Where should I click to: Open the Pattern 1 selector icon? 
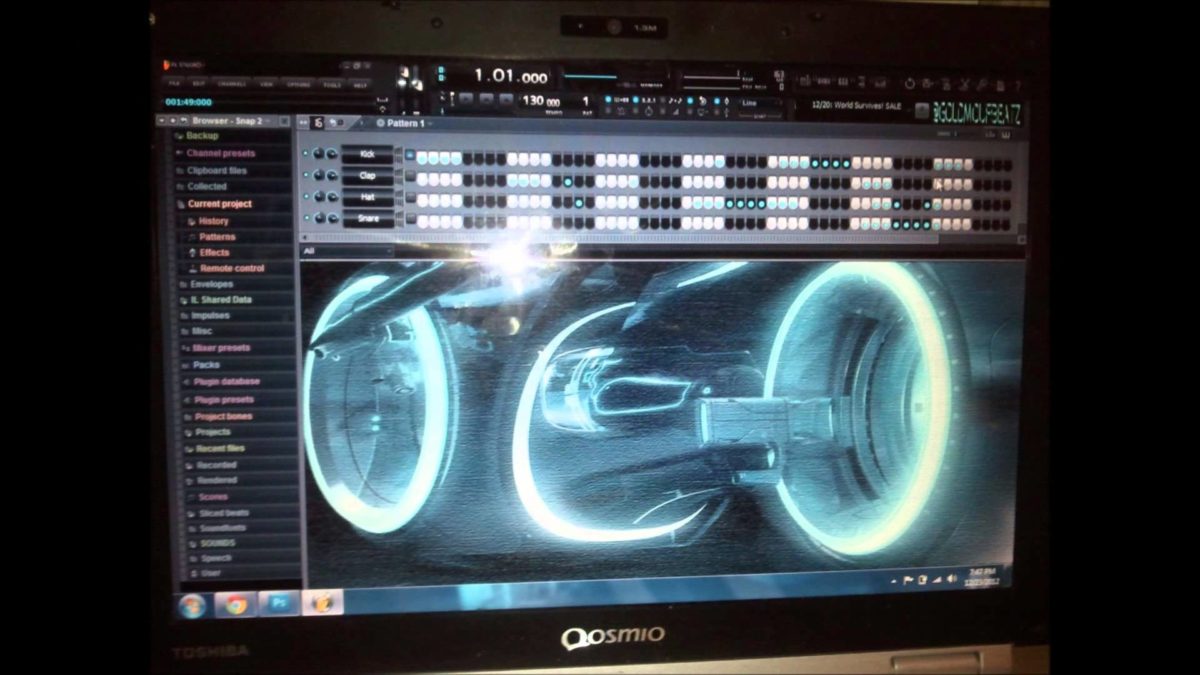(381, 122)
